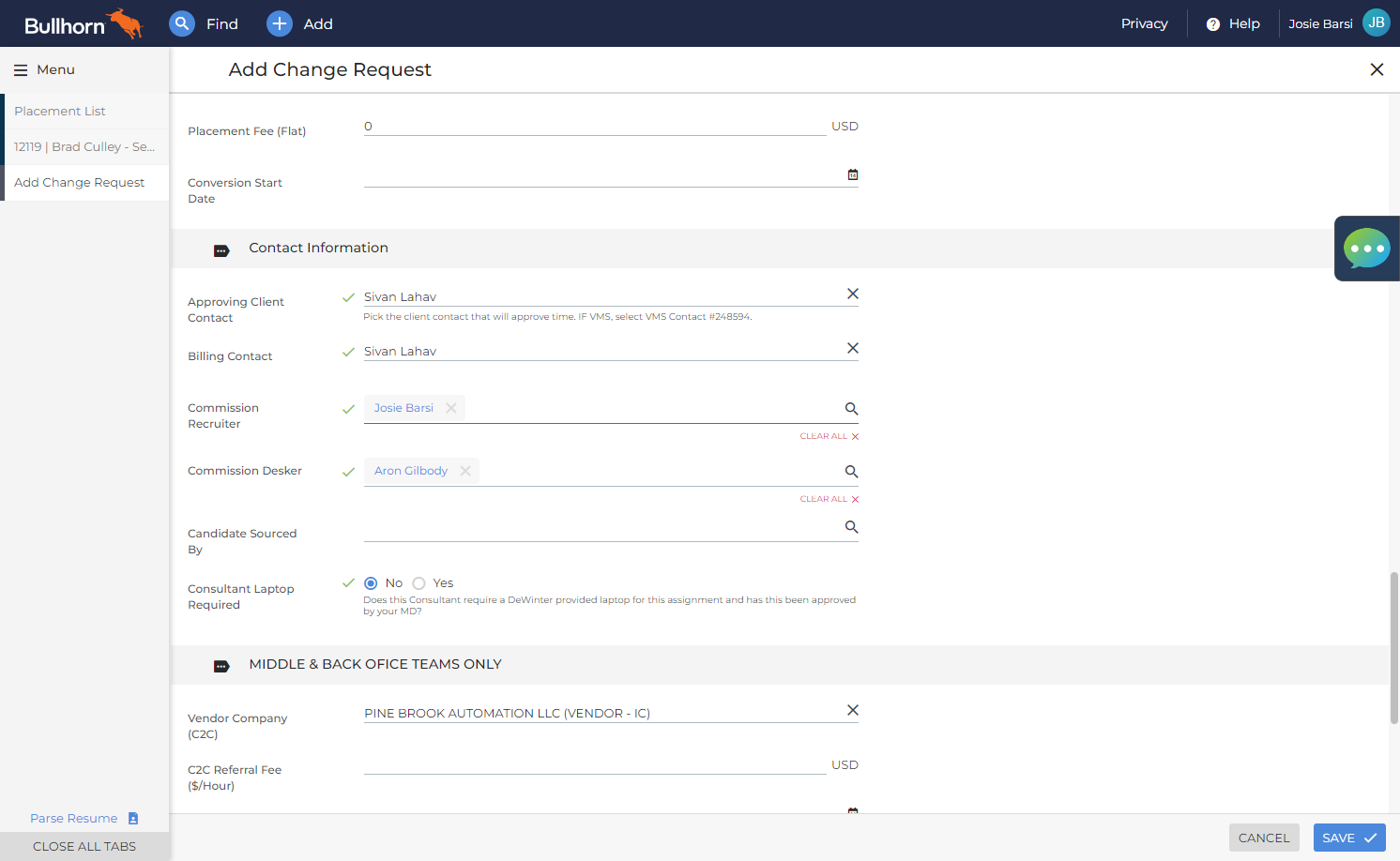This screenshot has height=861, width=1400.
Task: Click the Add plus icon
Action: point(280,23)
